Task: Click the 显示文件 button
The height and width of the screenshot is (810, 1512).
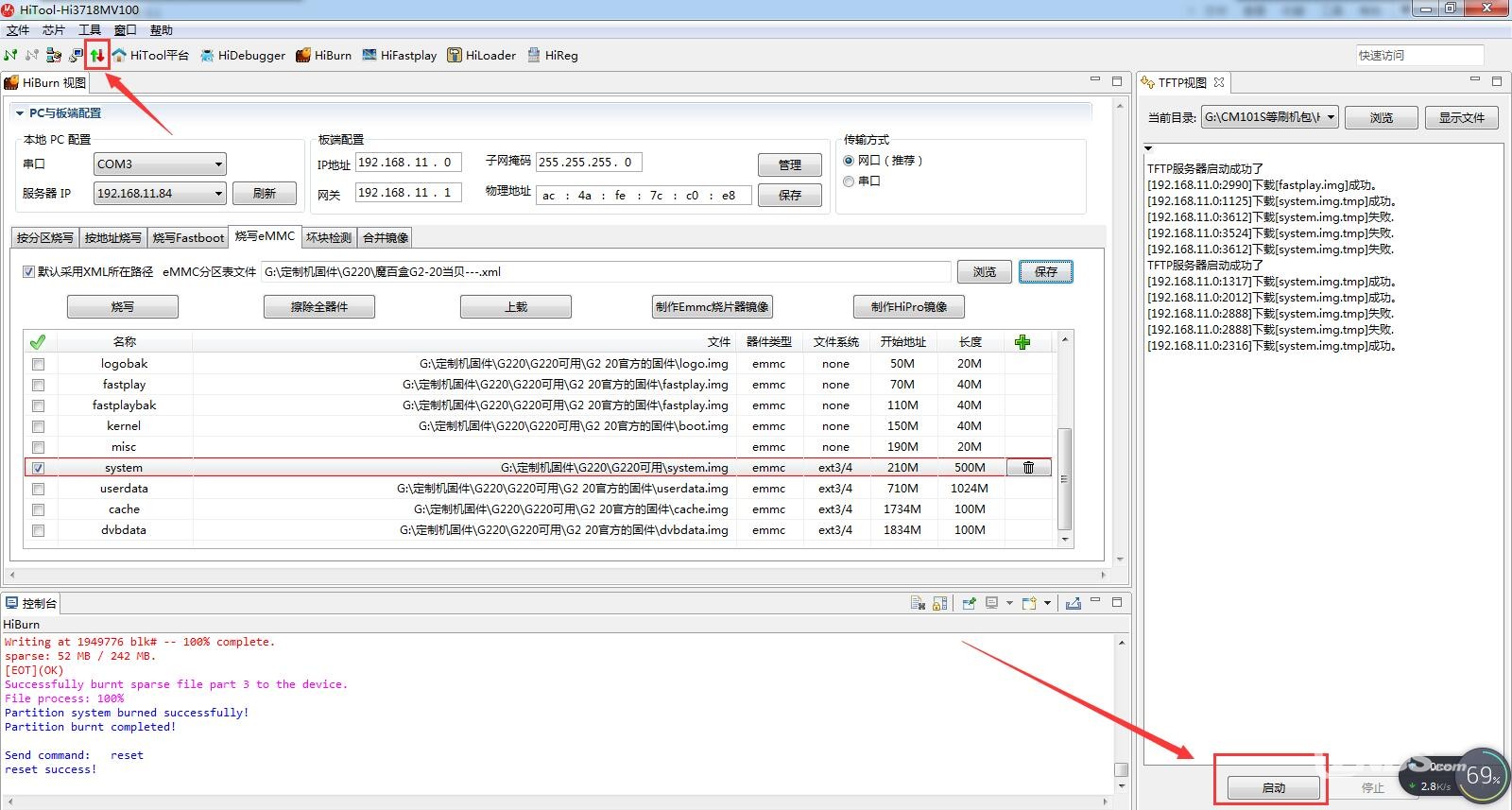Action: [x=1462, y=117]
